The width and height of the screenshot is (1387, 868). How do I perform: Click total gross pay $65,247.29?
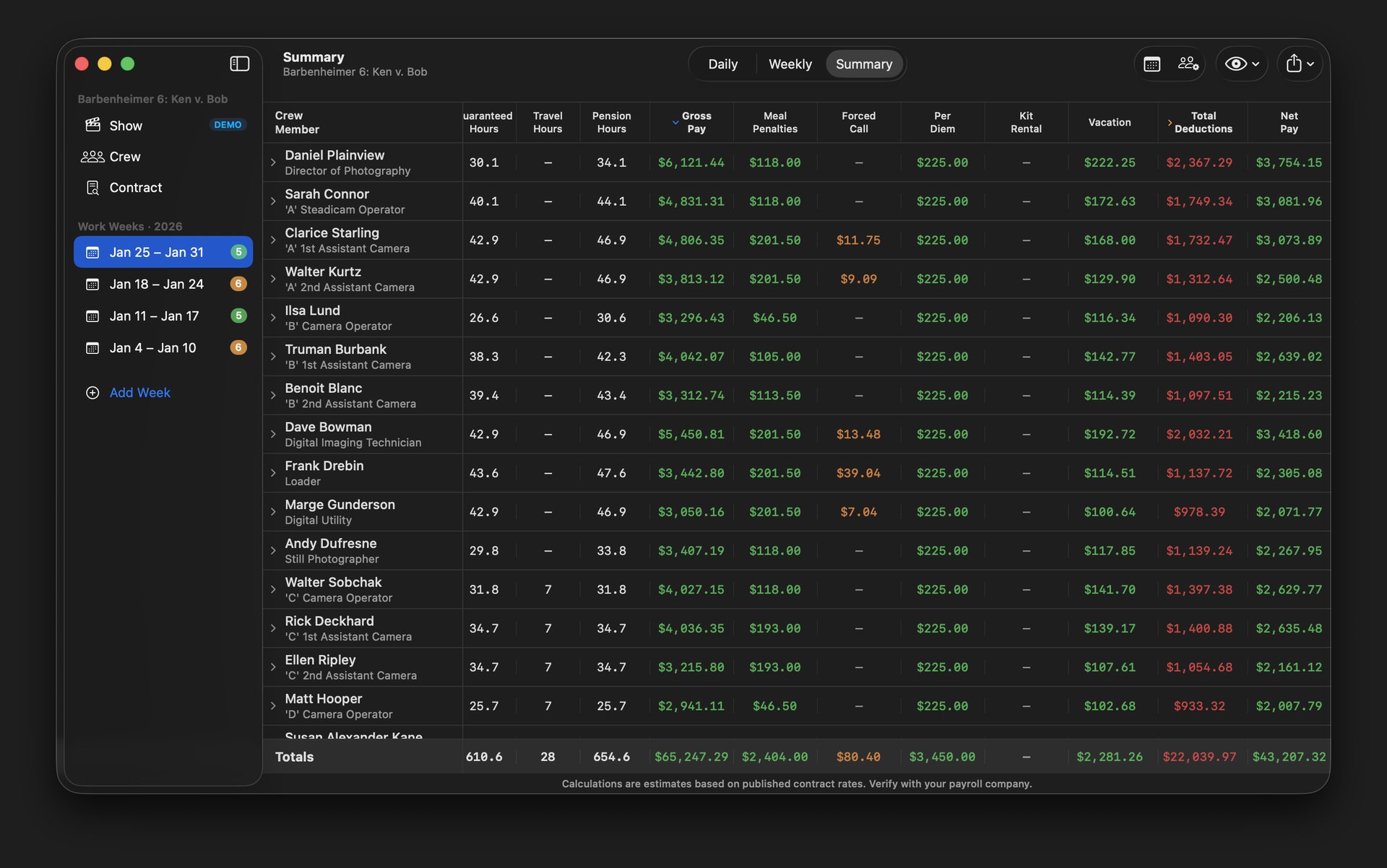pyautogui.click(x=691, y=757)
